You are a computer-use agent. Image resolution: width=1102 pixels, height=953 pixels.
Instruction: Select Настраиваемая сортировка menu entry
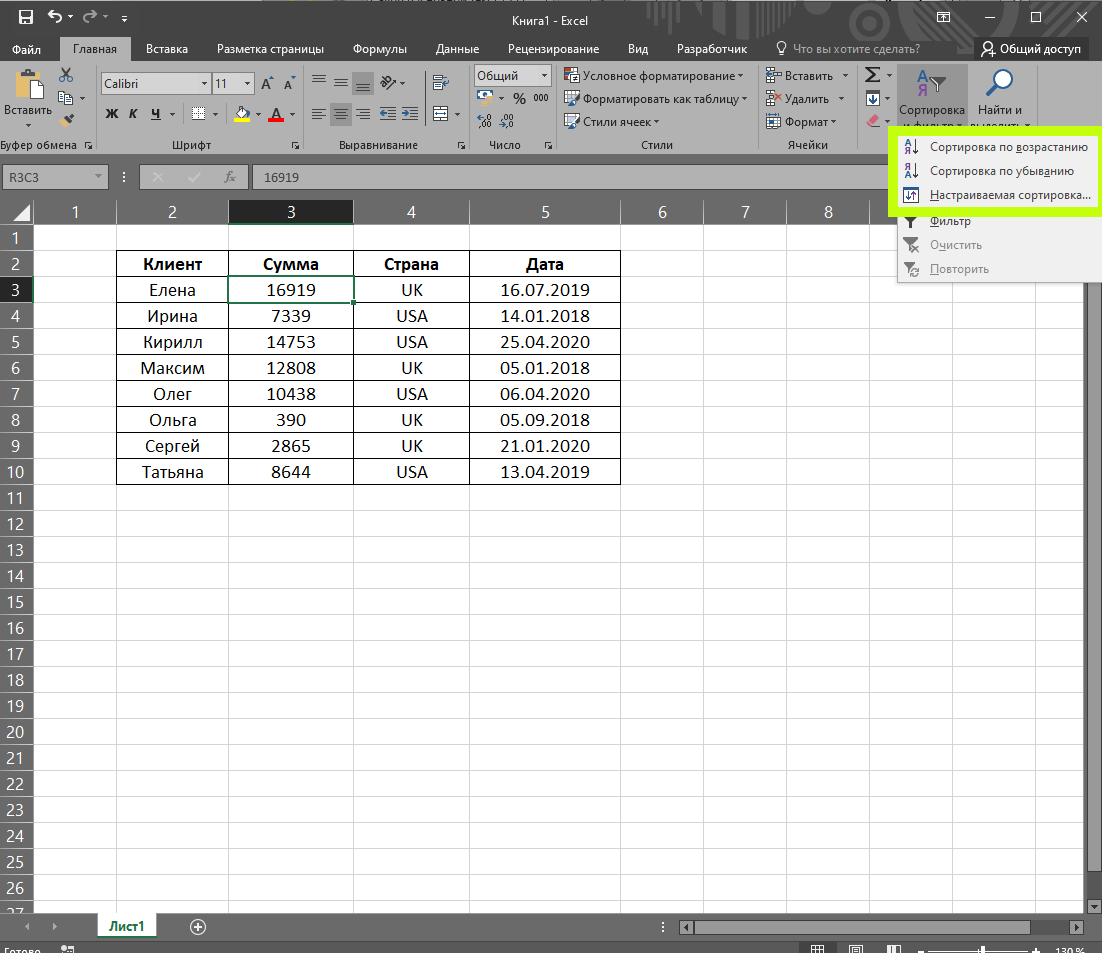(x=1010, y=195)
